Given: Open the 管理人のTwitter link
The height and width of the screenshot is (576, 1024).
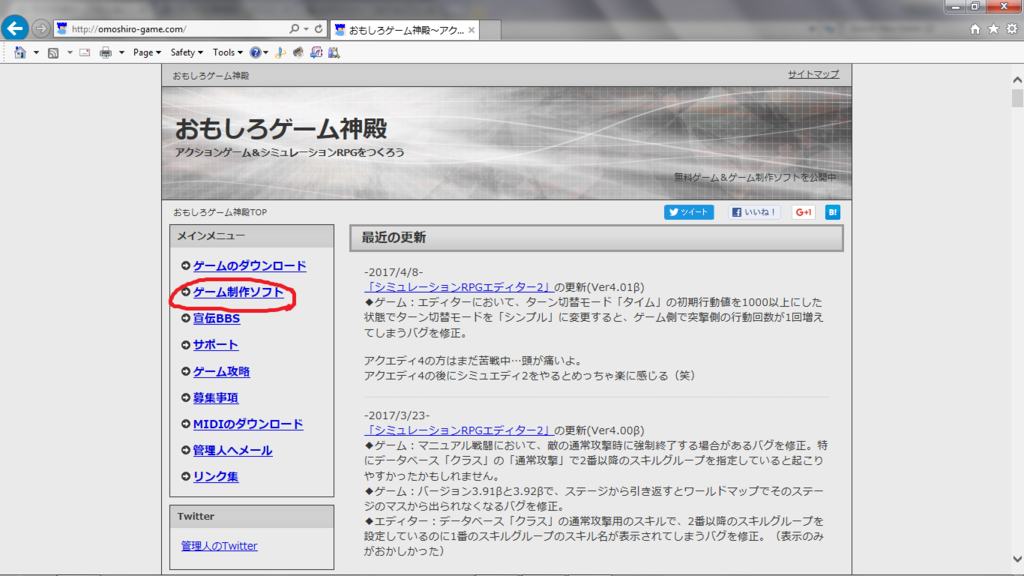Looking at the screenshot, I should (219, 546).
